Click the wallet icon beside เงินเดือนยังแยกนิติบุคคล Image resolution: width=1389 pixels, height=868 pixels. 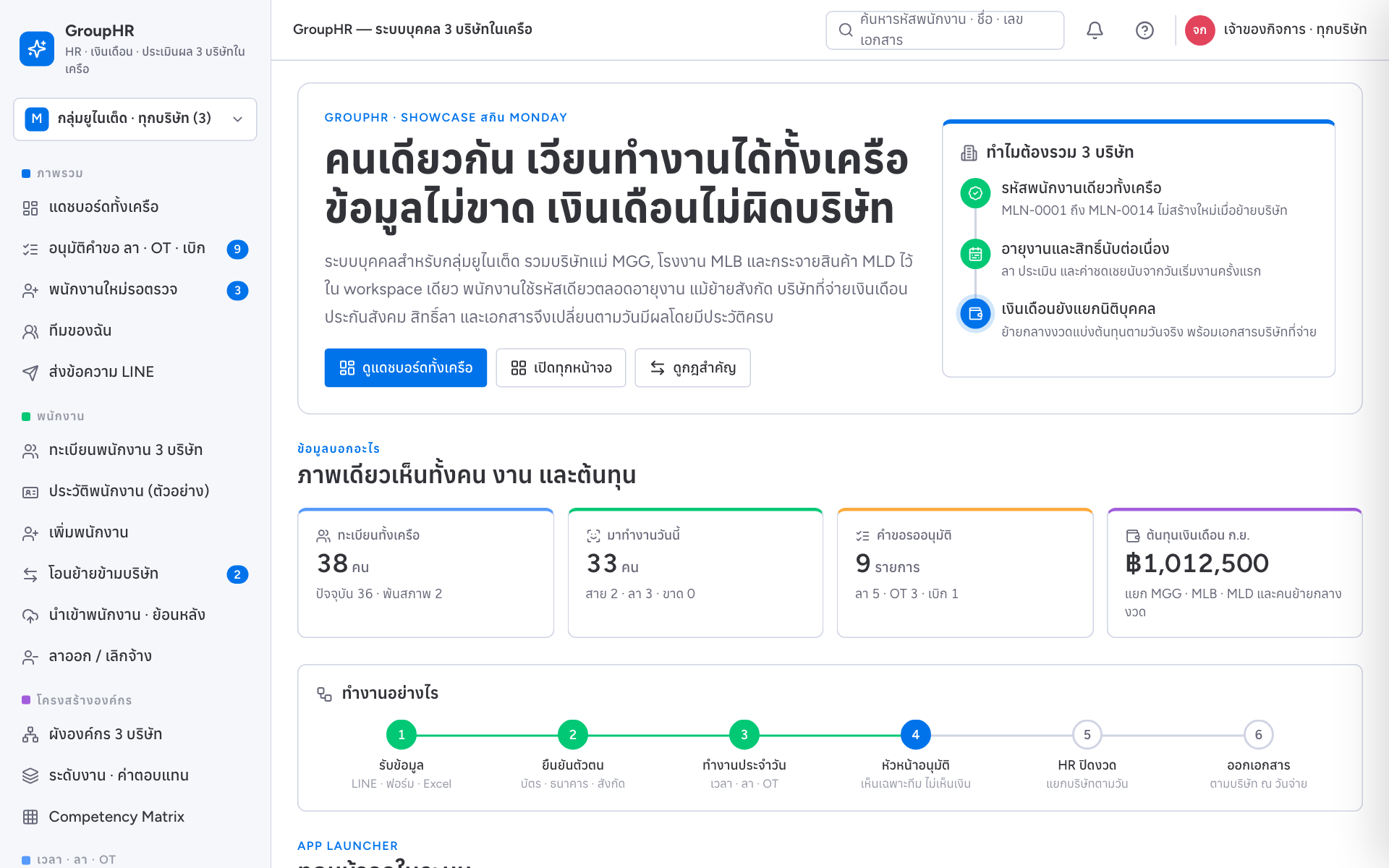point(975,314)
